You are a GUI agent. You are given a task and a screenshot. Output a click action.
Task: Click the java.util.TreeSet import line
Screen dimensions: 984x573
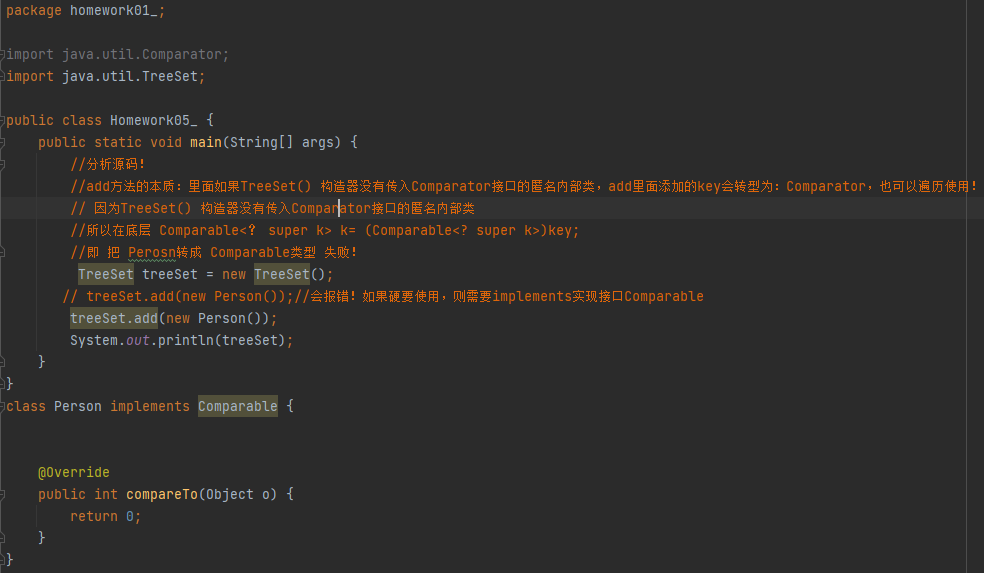(133, 76)
